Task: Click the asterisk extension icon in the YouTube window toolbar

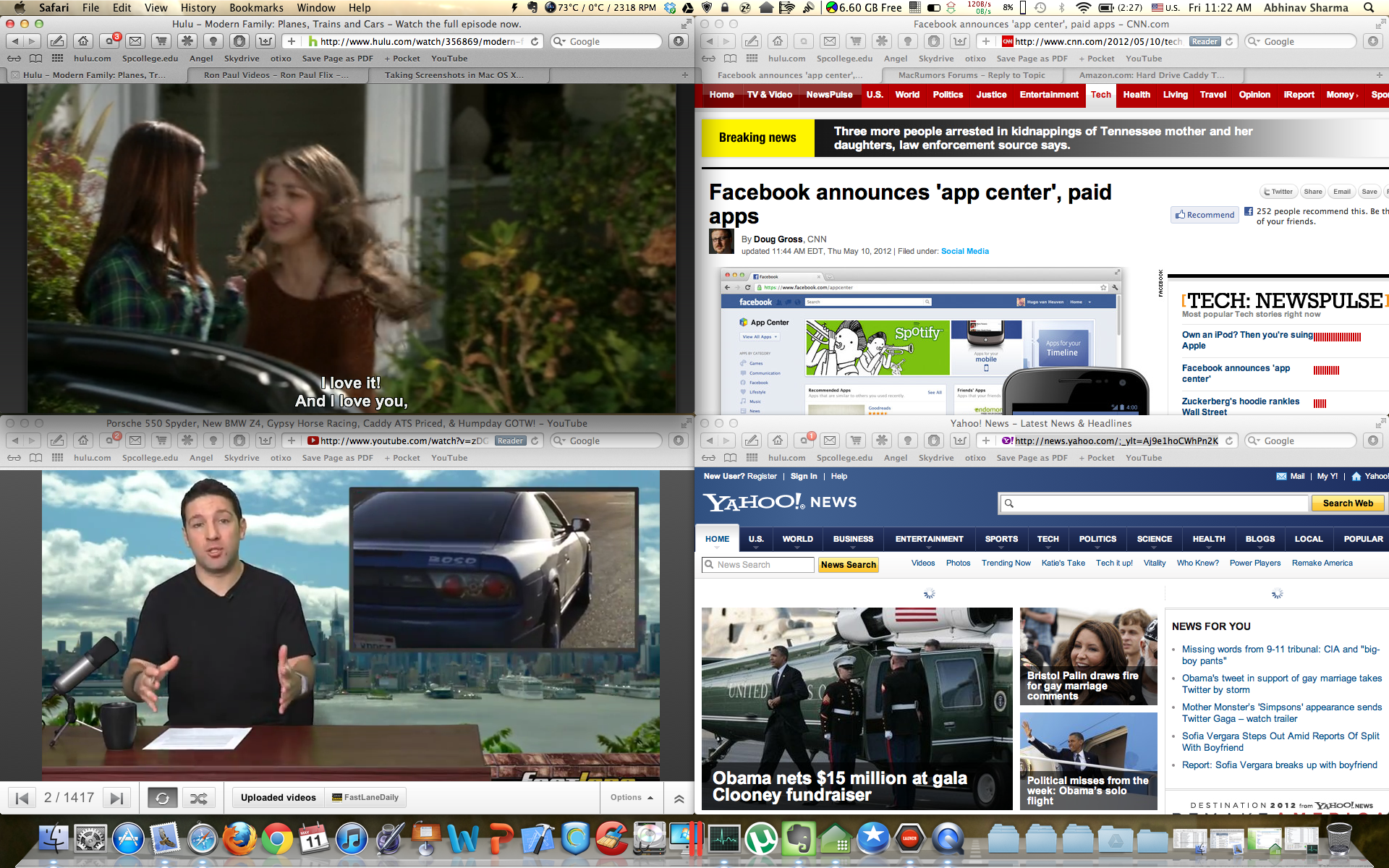Action: 187,441
